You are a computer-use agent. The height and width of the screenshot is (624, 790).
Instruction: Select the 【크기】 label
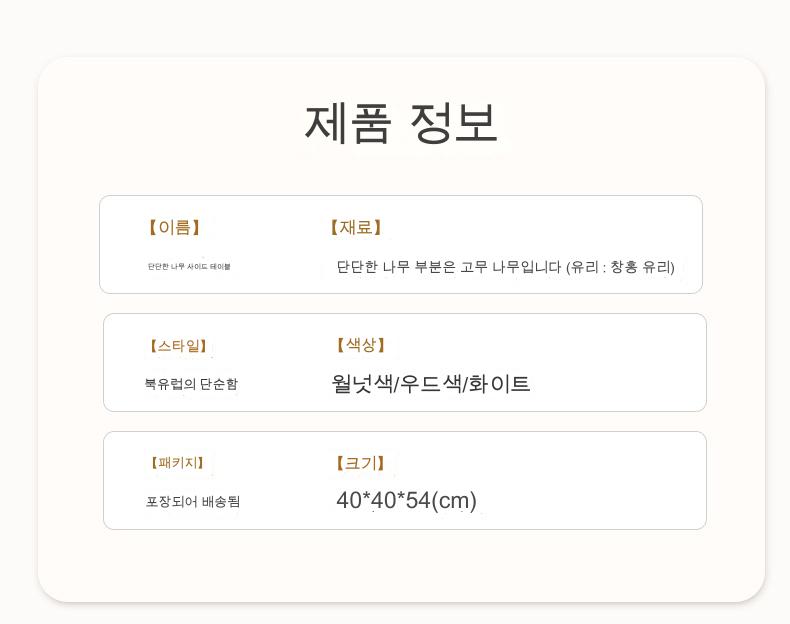360,463
